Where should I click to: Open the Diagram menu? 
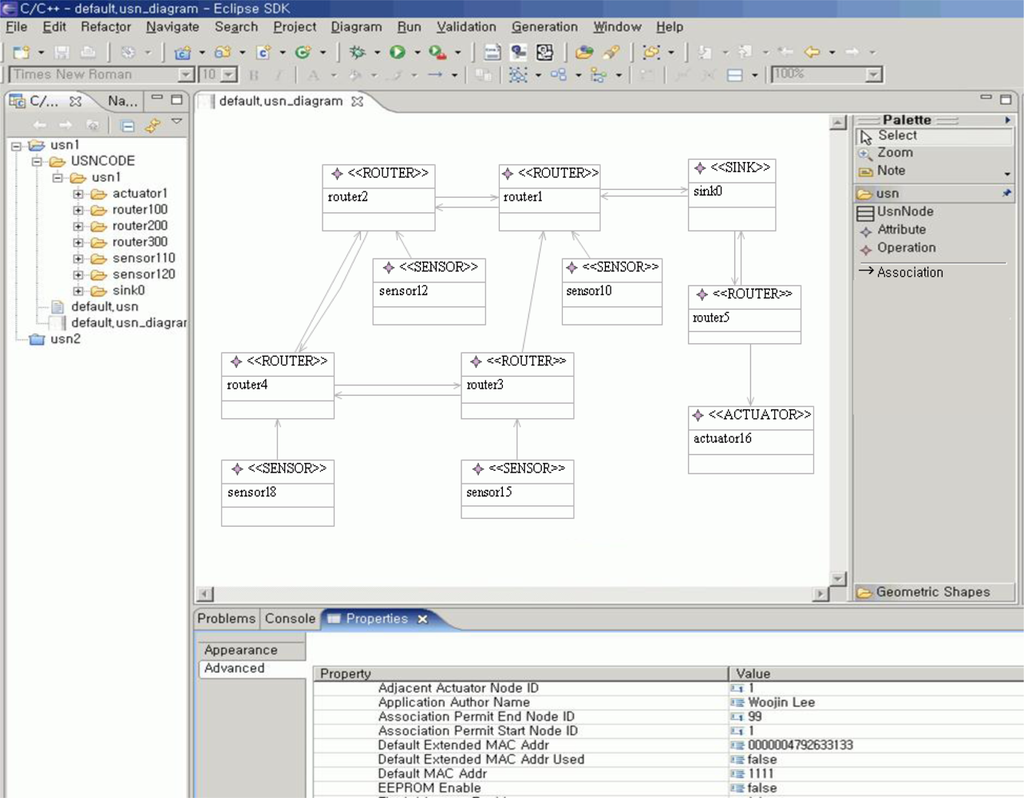point(356,27)
